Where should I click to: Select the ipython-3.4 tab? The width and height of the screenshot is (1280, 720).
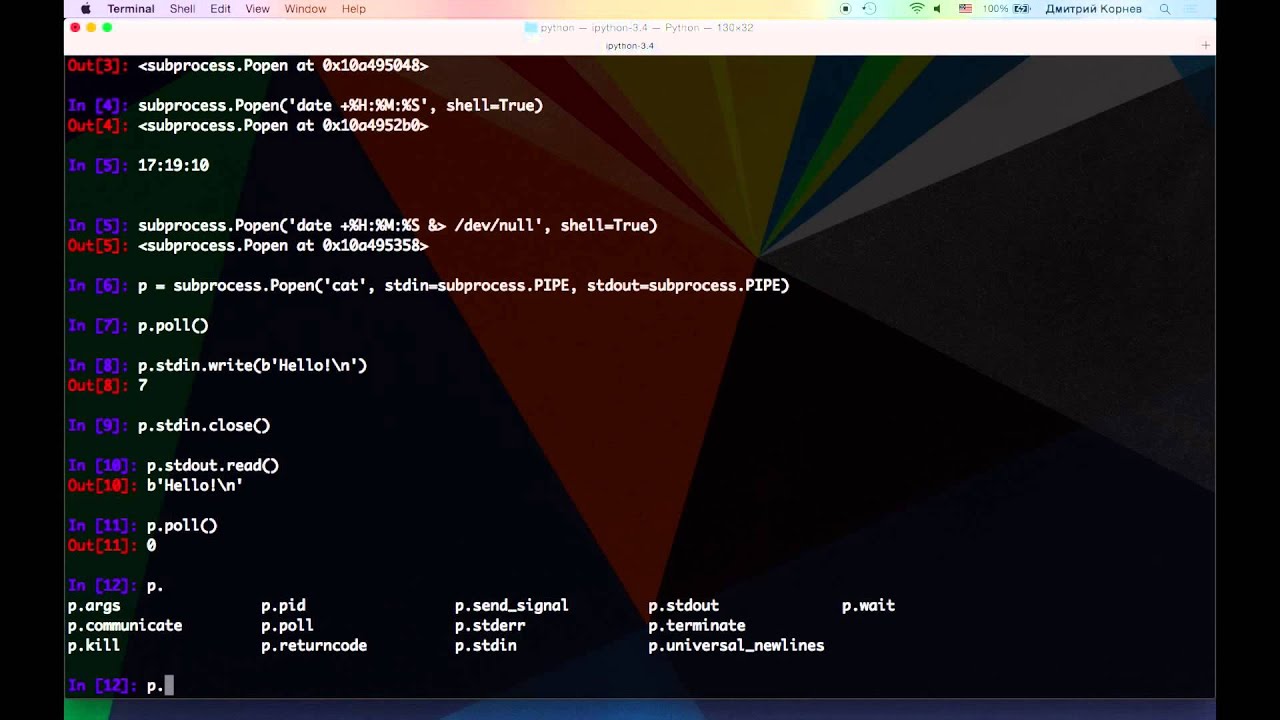pos(630,46)
